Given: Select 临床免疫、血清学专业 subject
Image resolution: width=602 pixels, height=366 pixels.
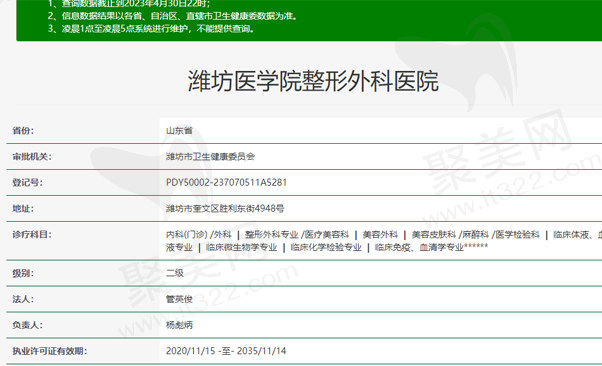Looking at the screenshot, I should [x=419, y=247].
